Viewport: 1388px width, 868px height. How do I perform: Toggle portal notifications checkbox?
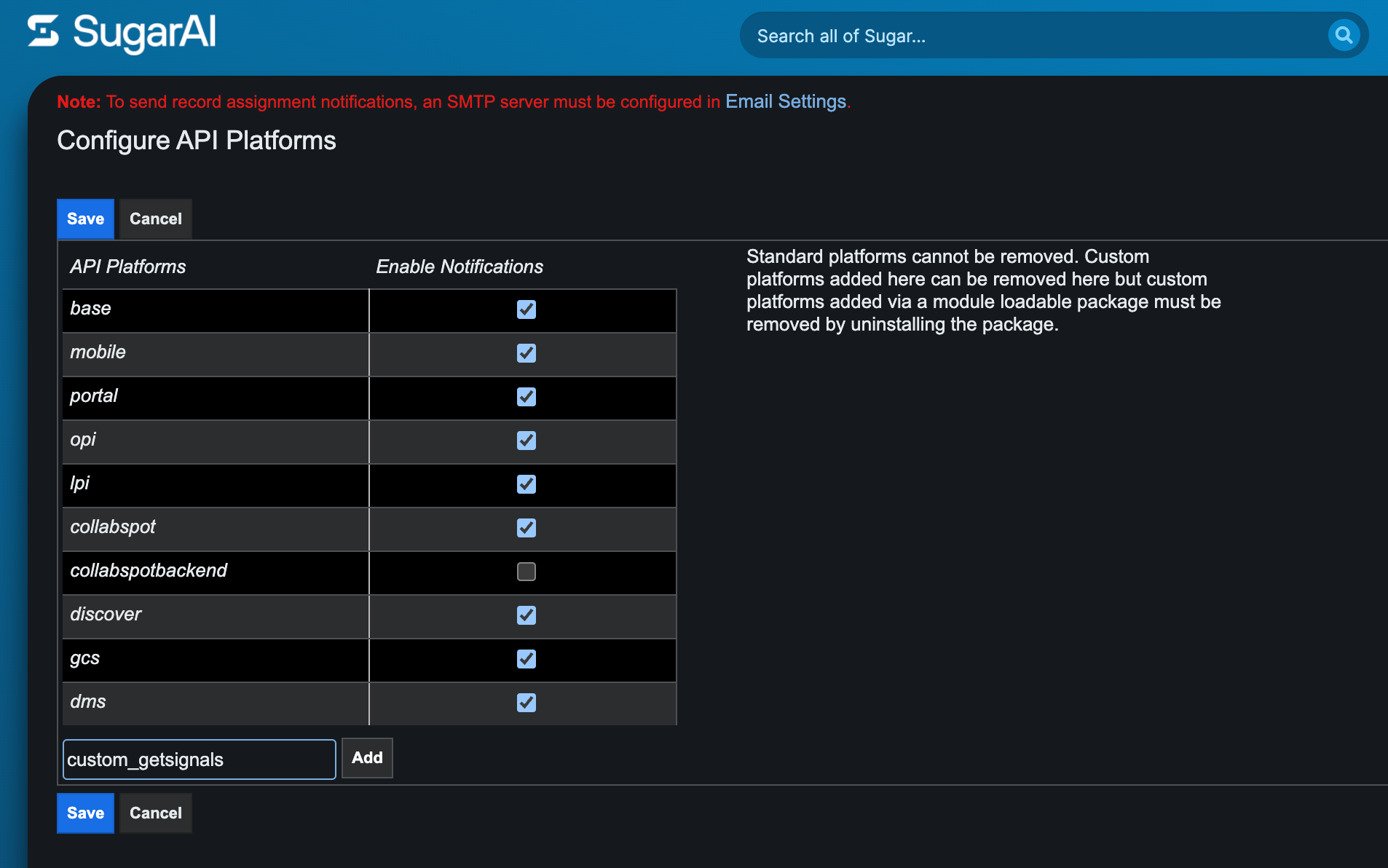tap(527, 397)
